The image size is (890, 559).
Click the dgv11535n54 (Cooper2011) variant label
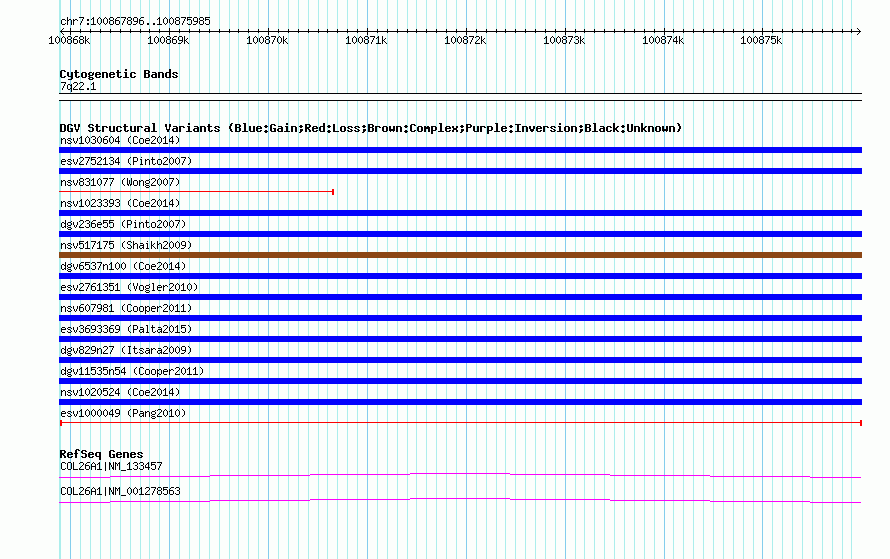tap(132, 371)
